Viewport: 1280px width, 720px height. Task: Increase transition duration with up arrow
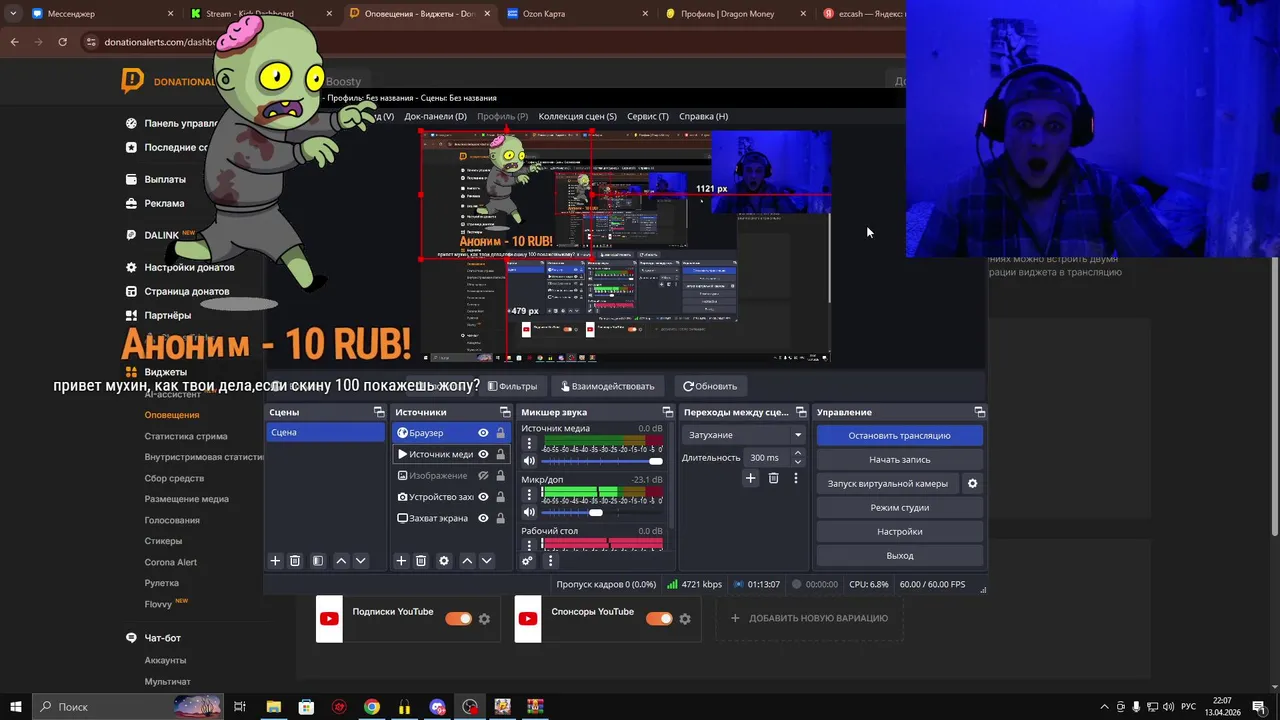[797, 453]
